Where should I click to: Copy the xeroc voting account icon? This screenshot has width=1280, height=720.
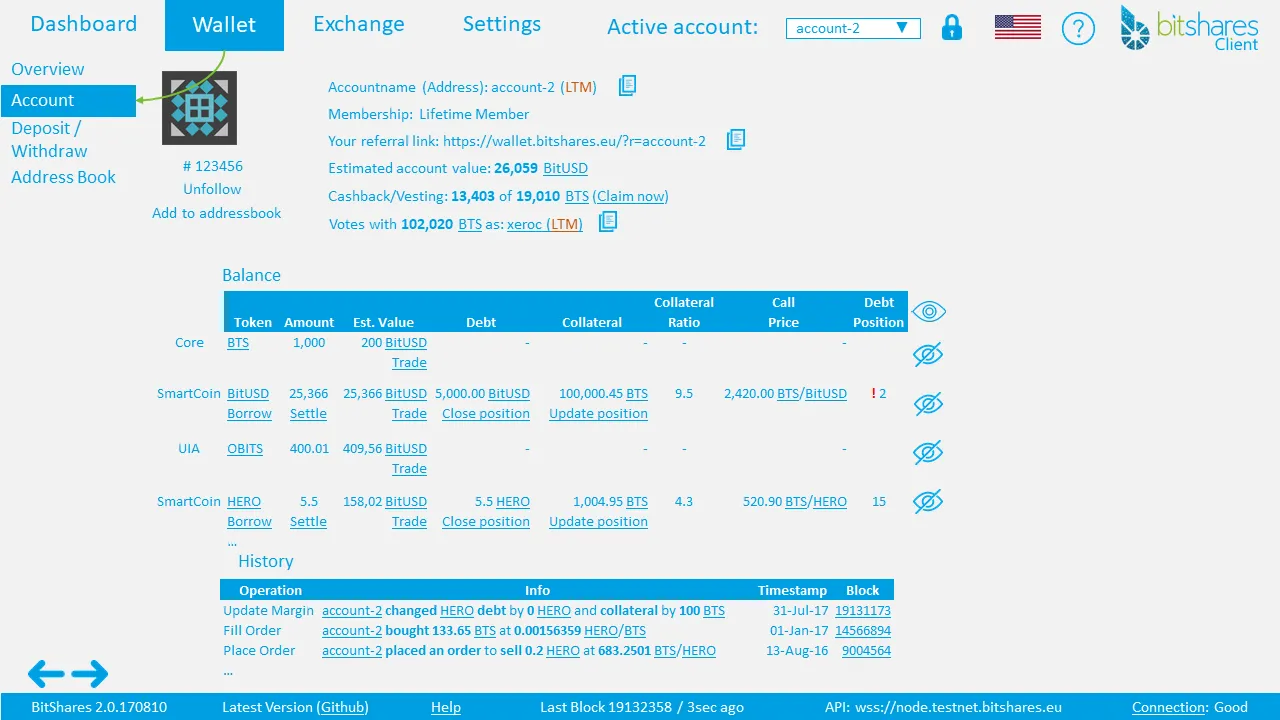[x=608, y=222]
